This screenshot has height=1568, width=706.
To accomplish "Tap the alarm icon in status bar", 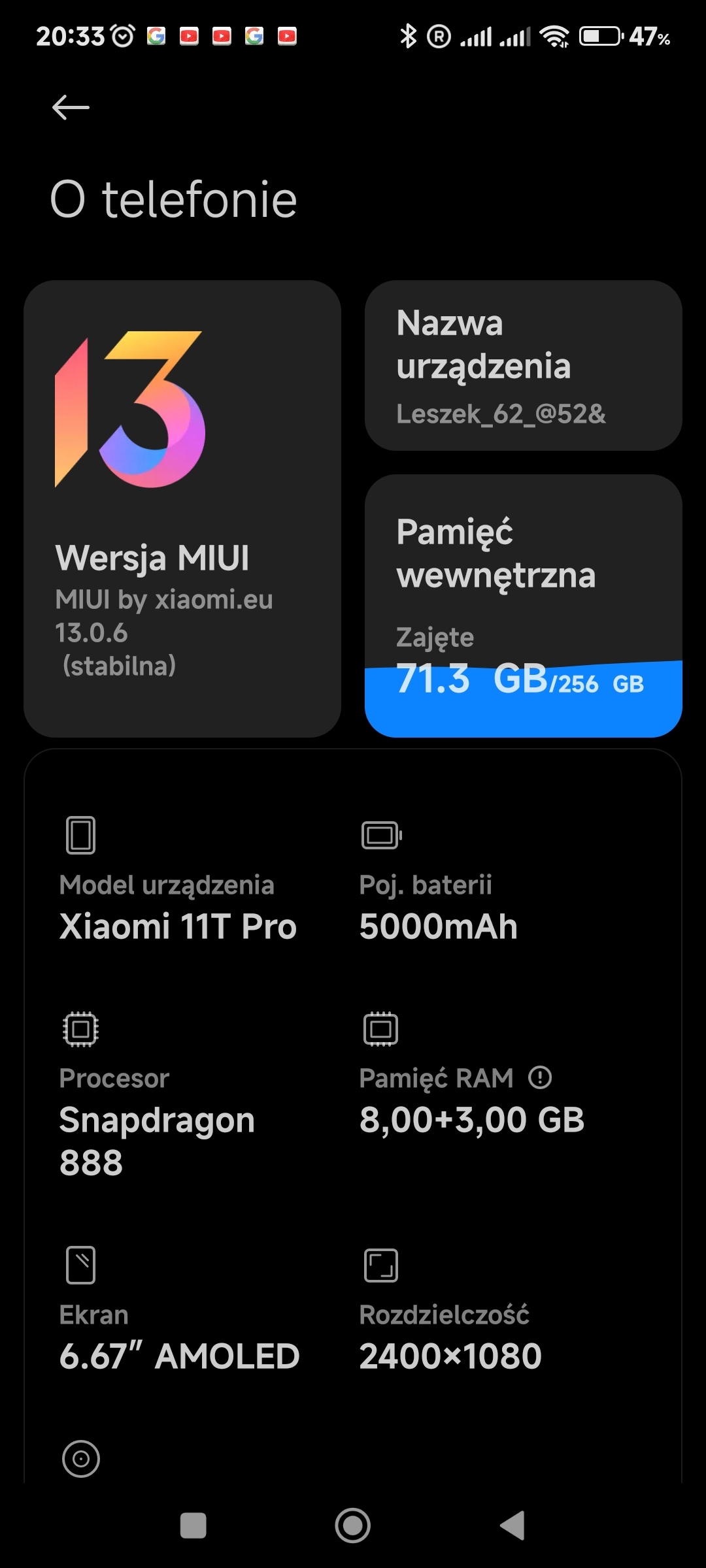I will pos(123,36).
